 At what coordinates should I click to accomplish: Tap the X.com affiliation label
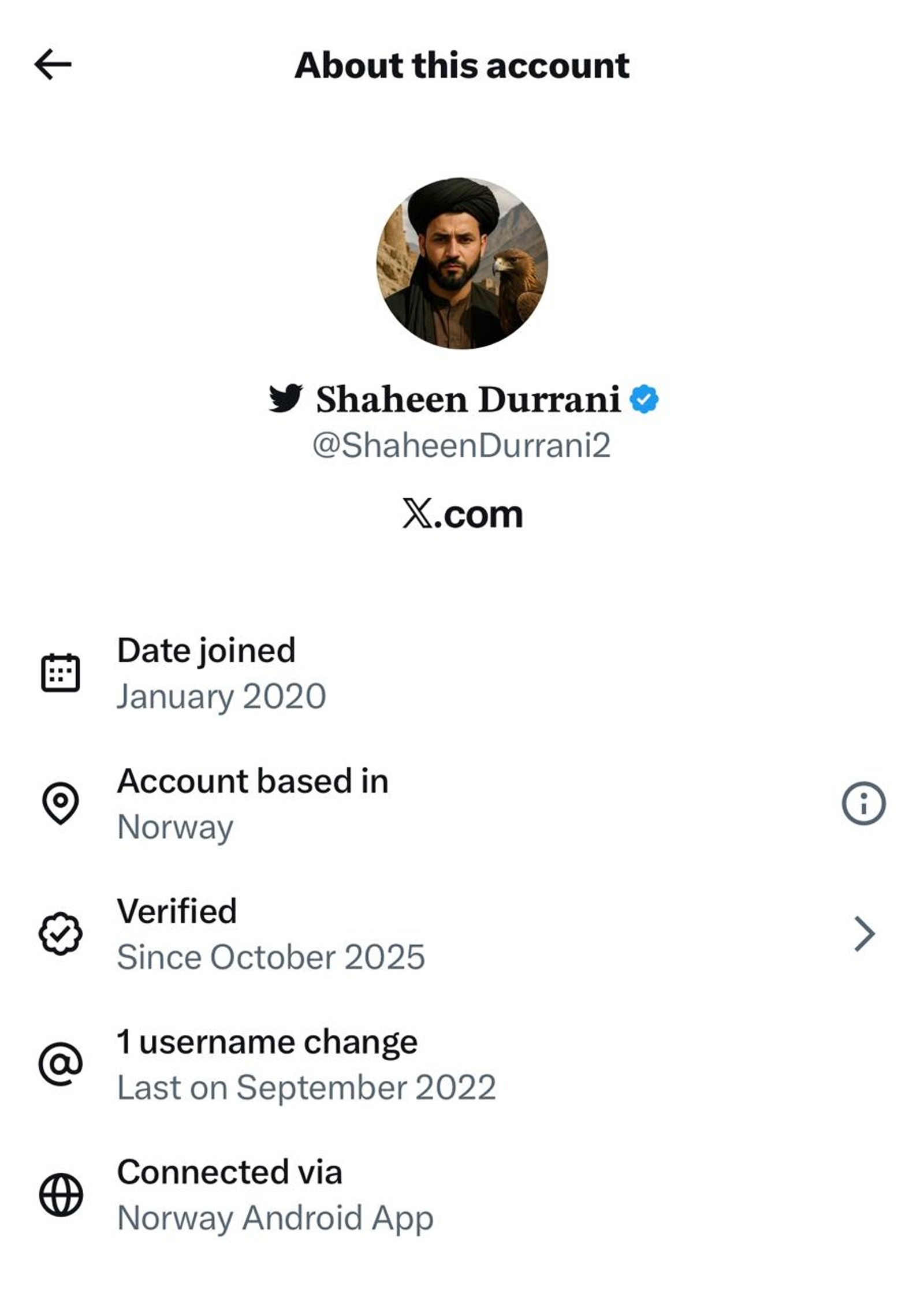462,513
